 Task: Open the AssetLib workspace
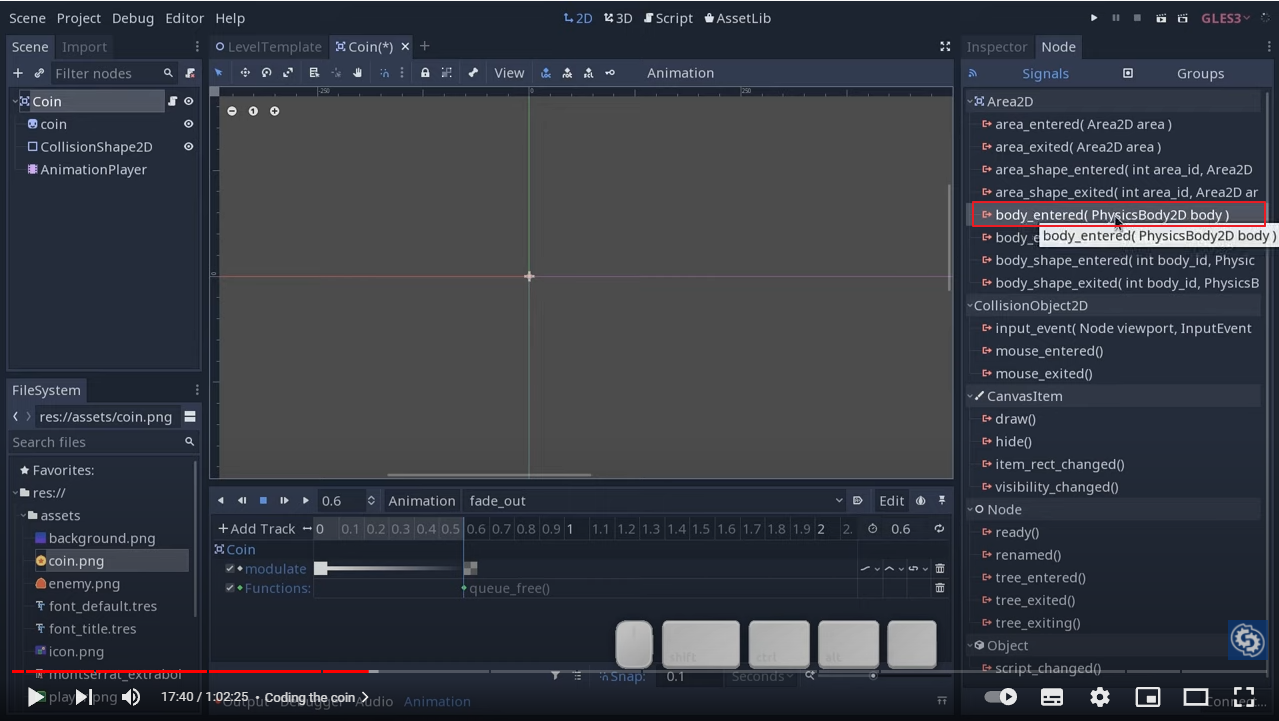point(737,18)
